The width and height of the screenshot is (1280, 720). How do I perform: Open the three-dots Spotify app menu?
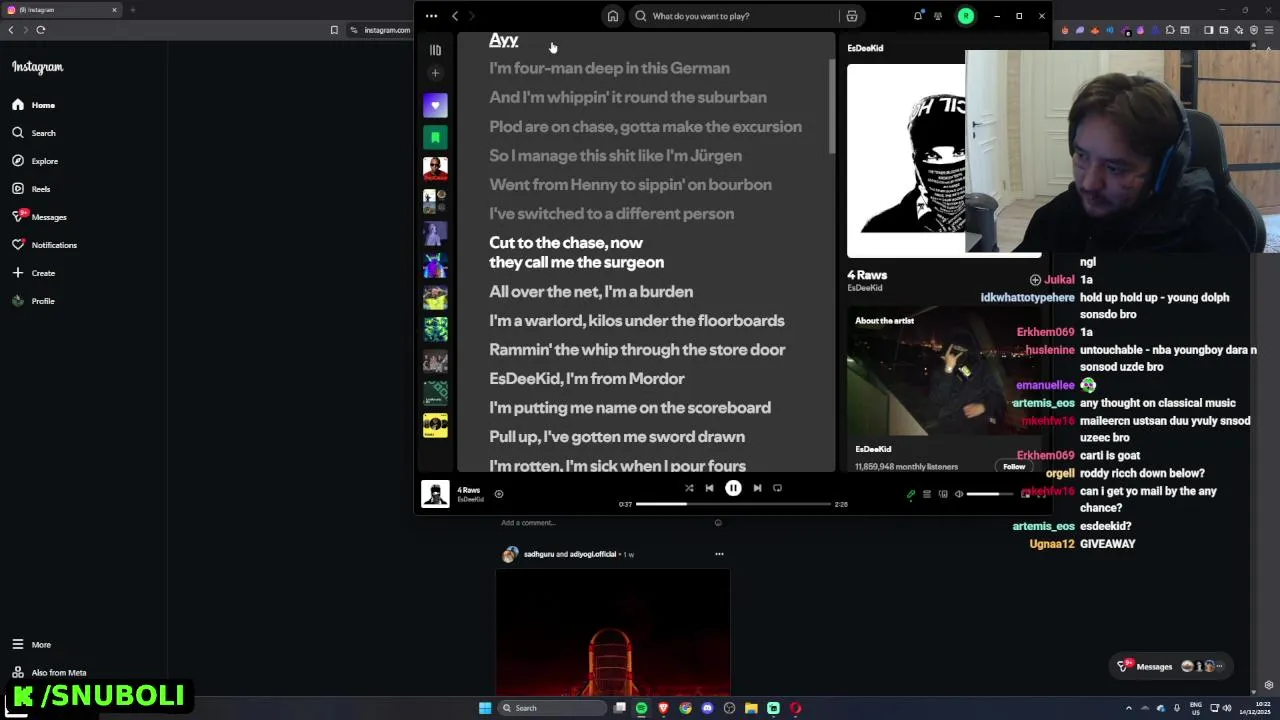click(431, 16)
